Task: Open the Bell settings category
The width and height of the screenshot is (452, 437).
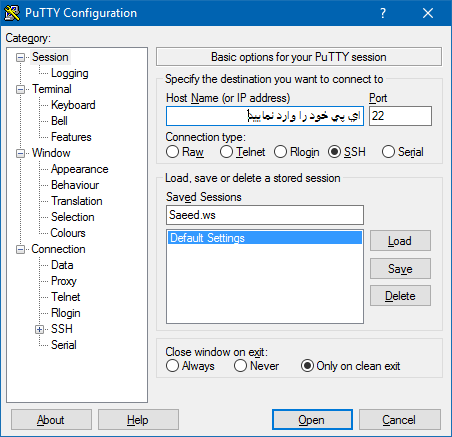Action: coord(59,121)
